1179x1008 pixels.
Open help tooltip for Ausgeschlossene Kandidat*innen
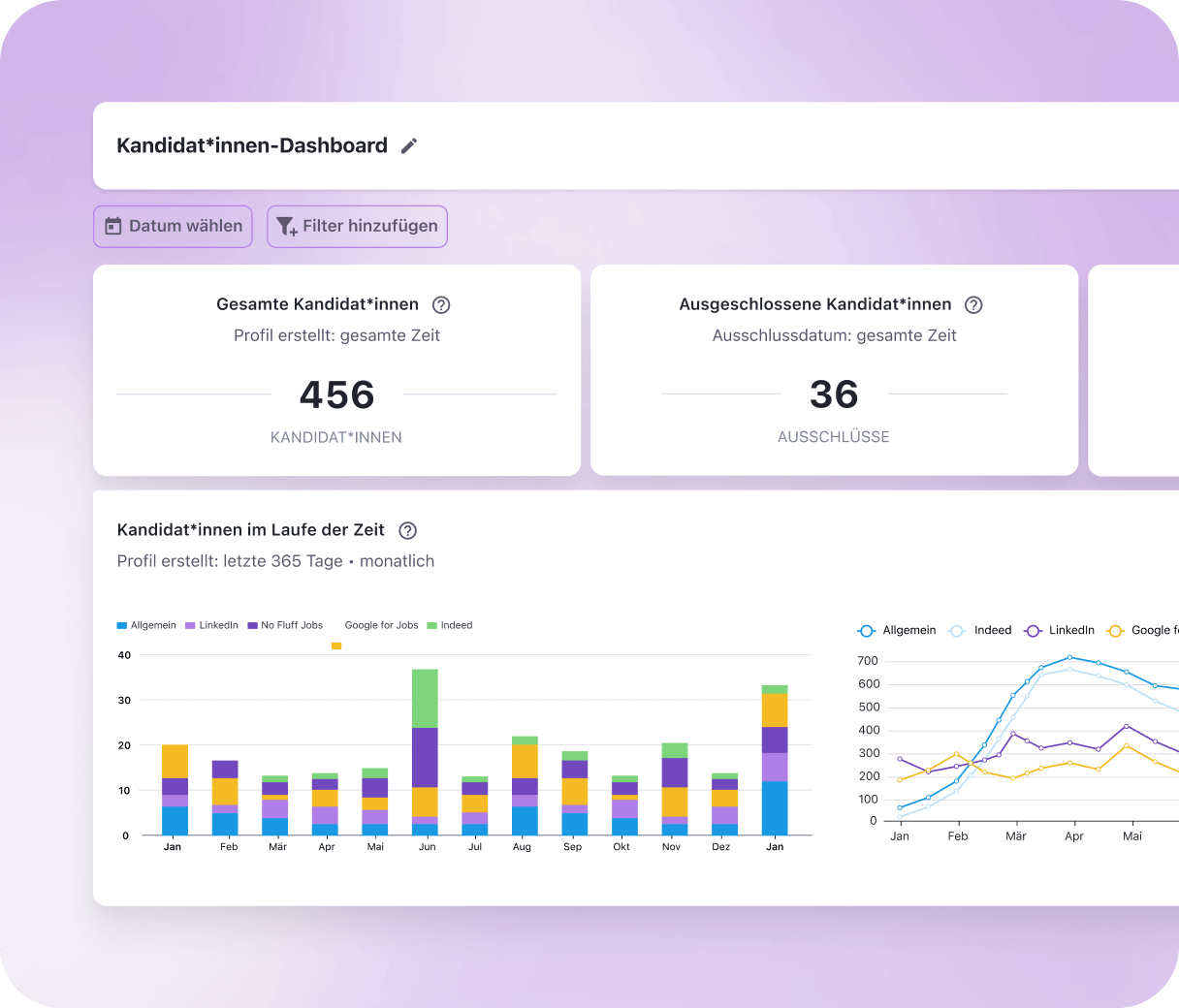click(973, 304)
